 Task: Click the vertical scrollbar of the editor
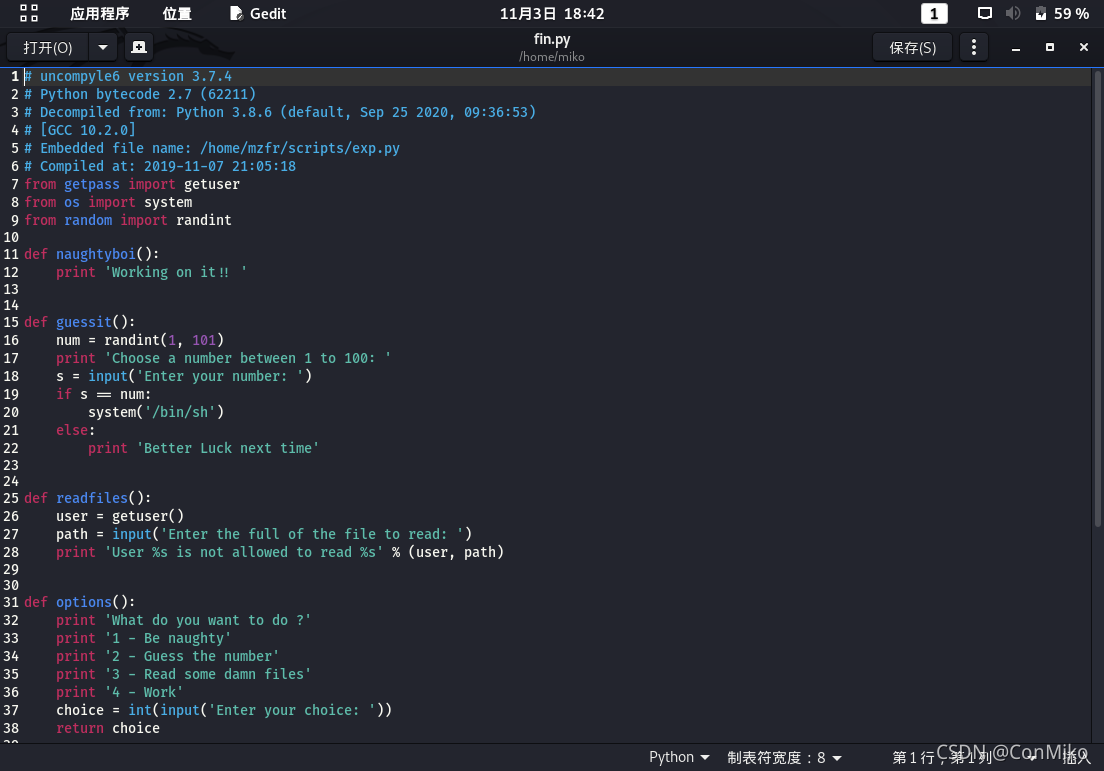[x=1098, y=299]
